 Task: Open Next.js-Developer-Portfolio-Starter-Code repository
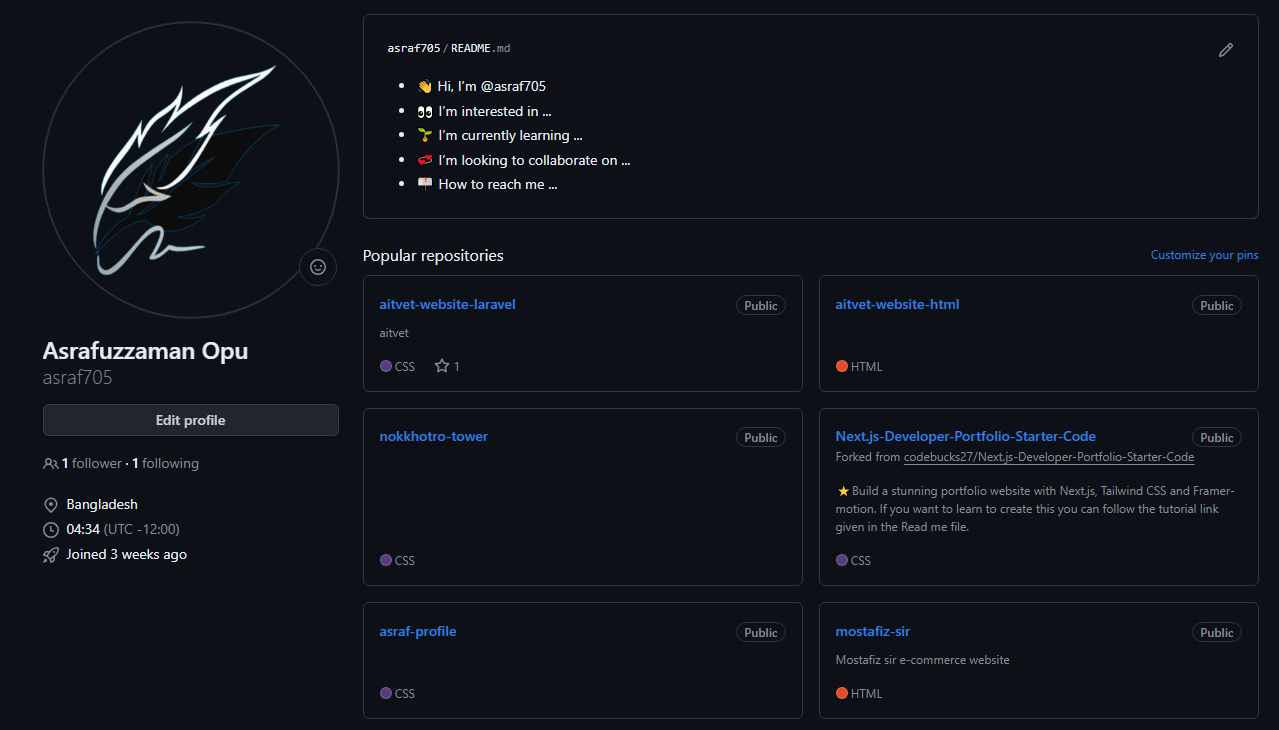click(x=965, y=436)
